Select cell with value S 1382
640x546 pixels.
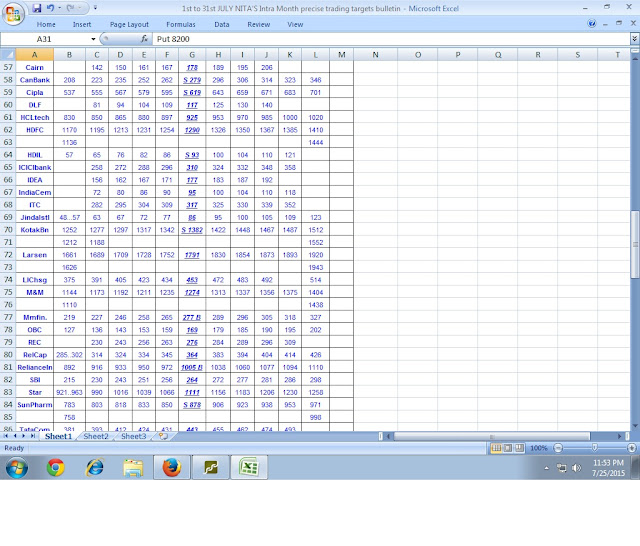pos(192,230)
